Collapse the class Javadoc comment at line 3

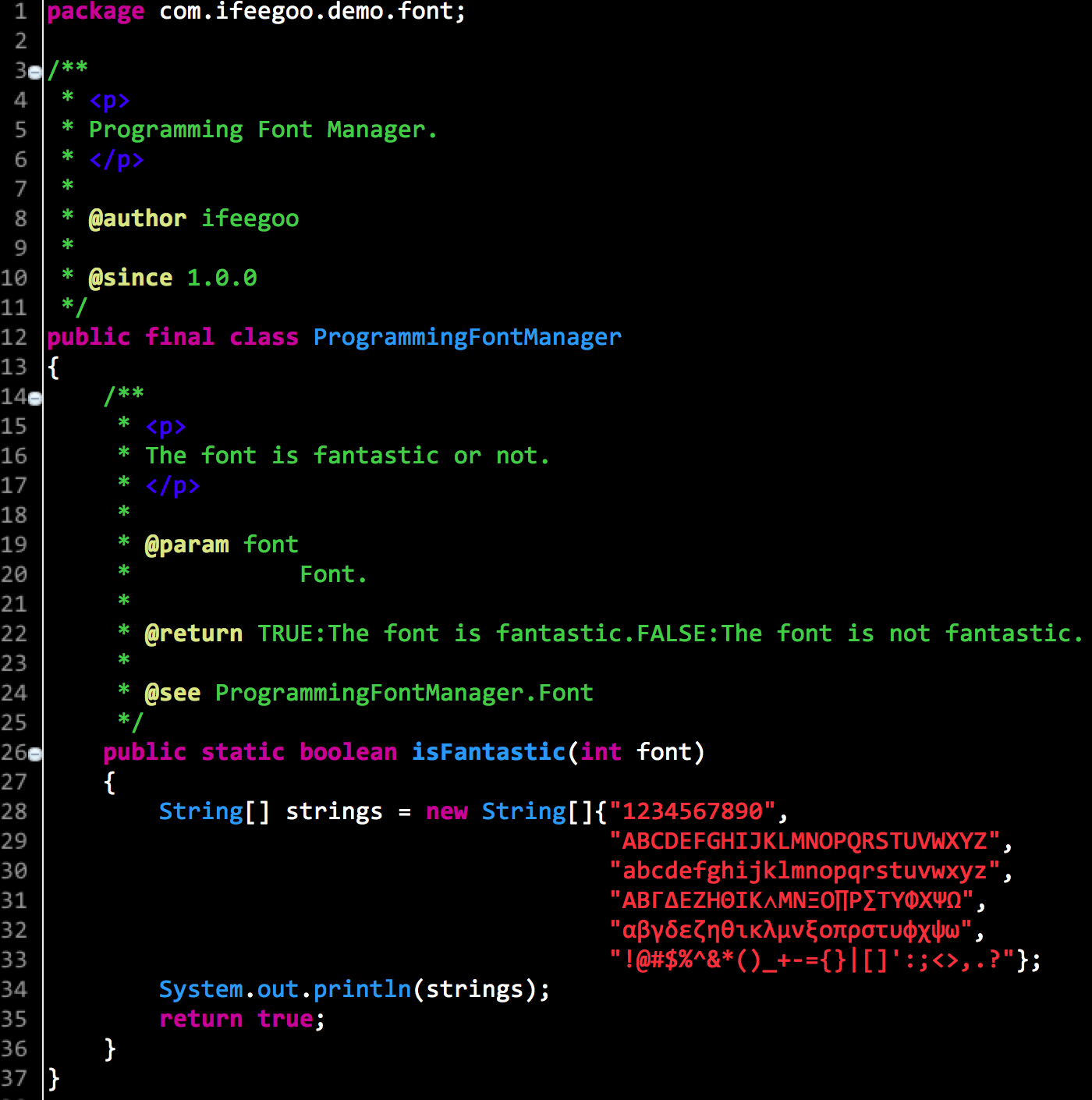pos(34,73)
